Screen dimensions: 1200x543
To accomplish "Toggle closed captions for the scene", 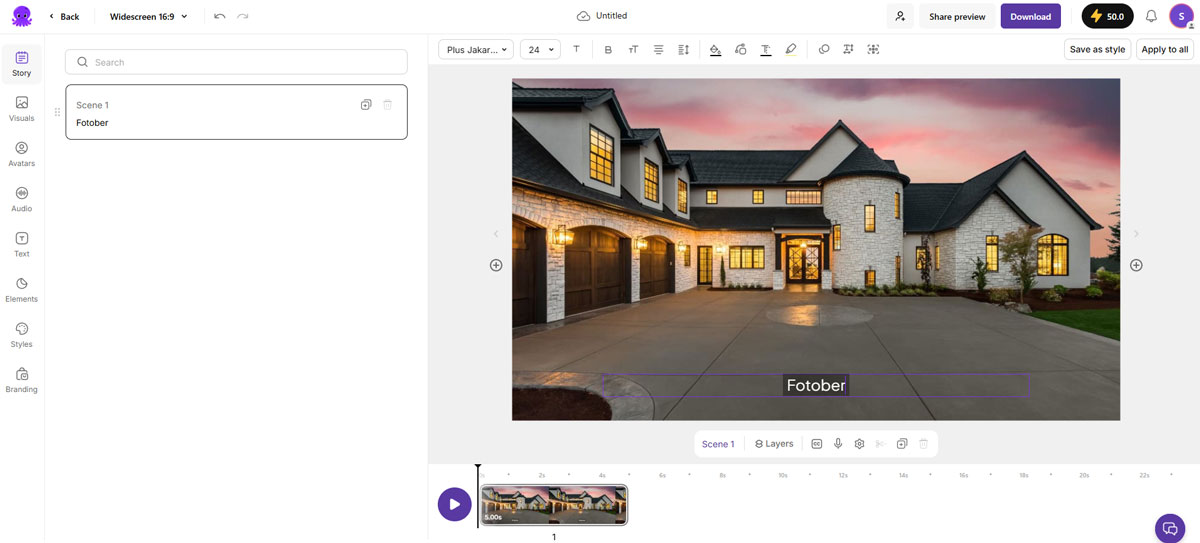I will [817, 444].
